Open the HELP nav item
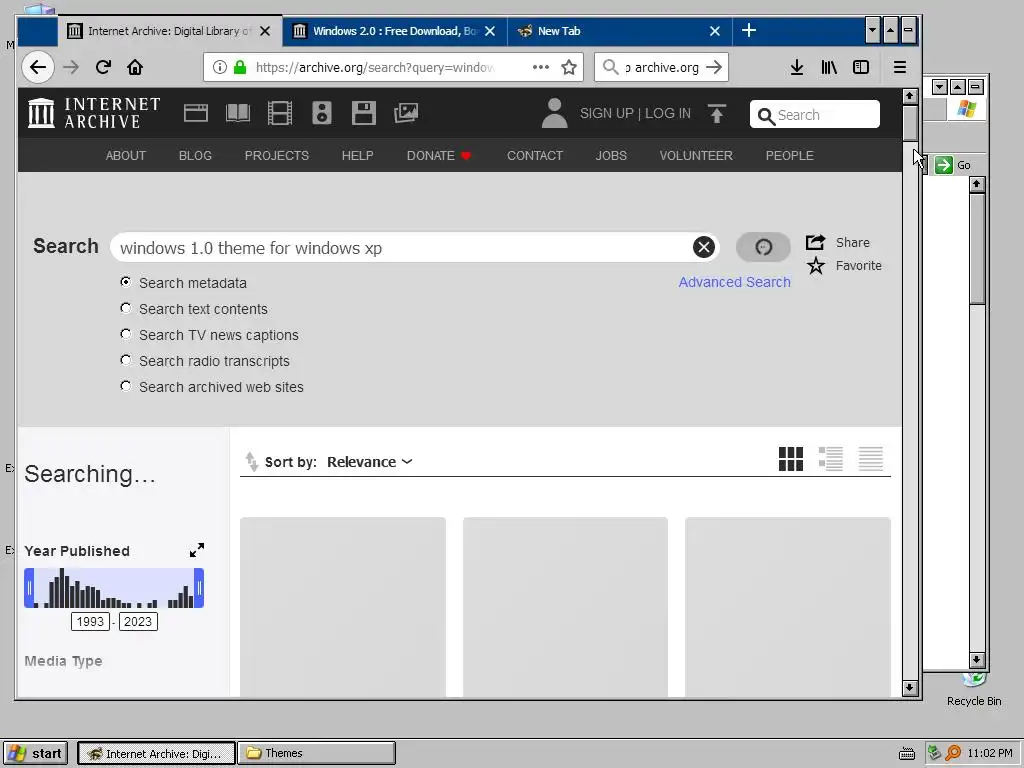Screen dimensions: 1024x768 [357, 155]
